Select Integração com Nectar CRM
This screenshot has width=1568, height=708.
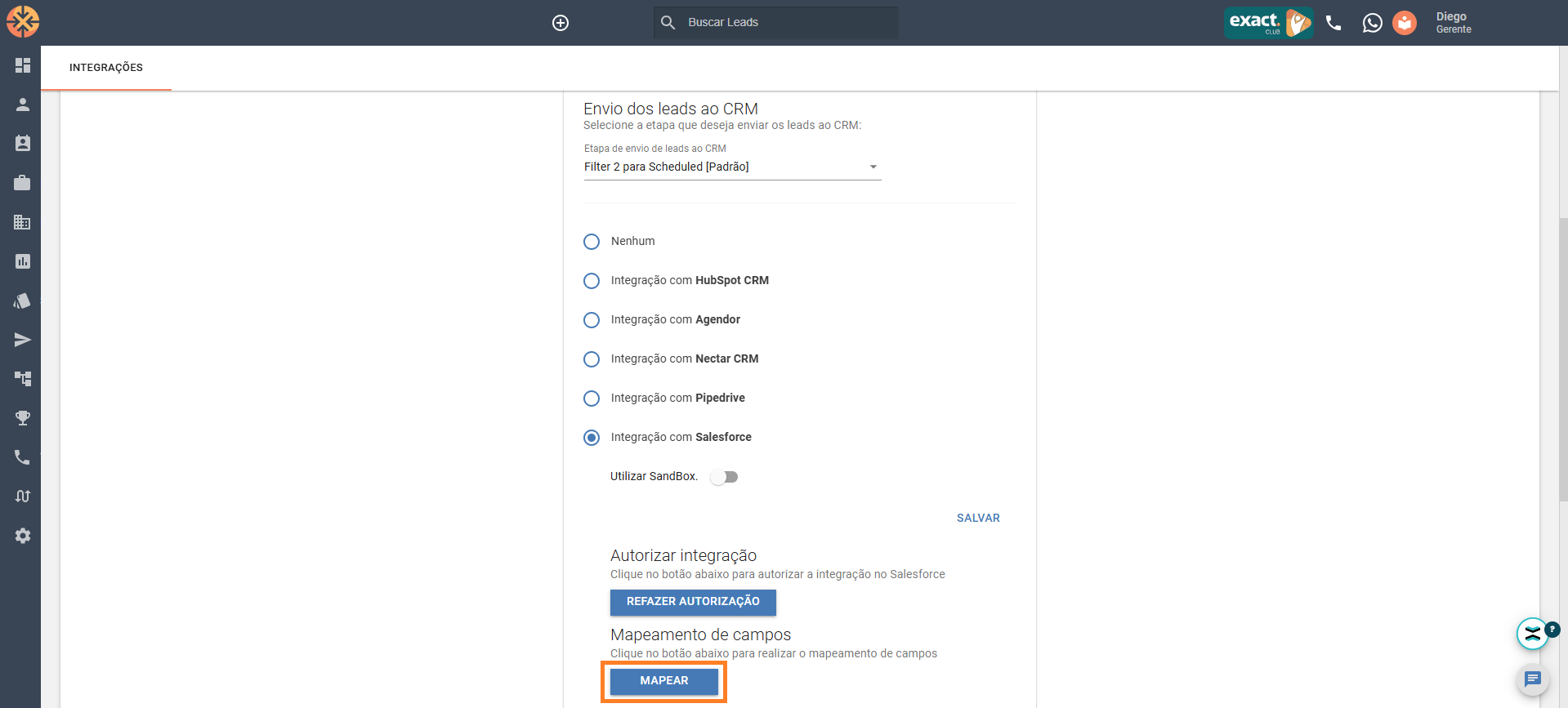point(592,359)
